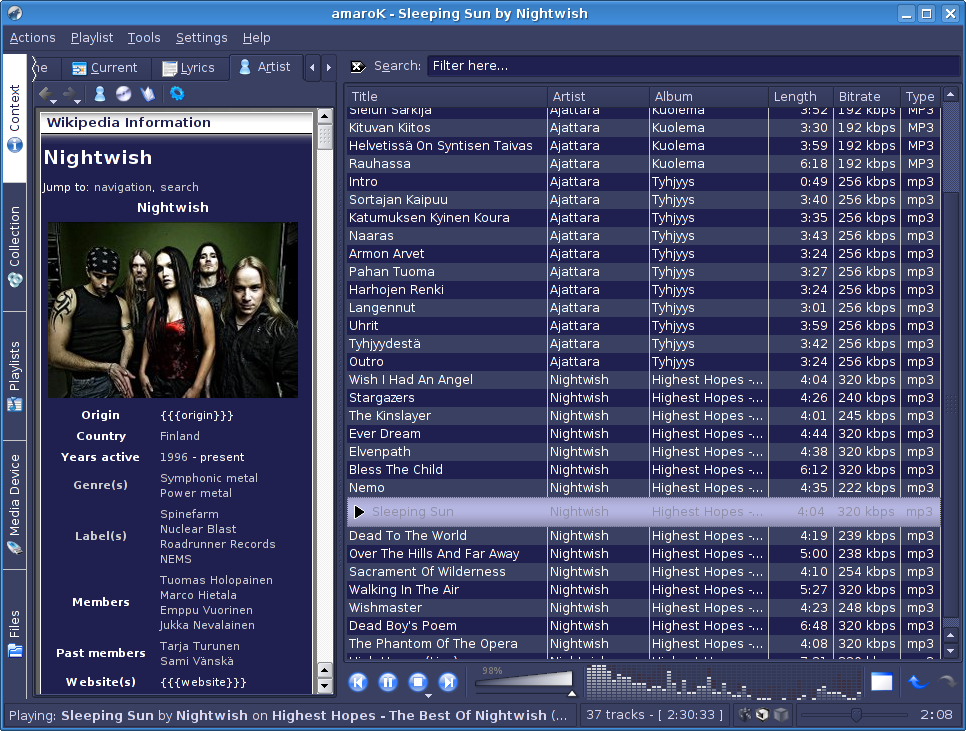The image size is (966, 731).
Task: Click the track position seek slider
Action: tap(854, 715)
